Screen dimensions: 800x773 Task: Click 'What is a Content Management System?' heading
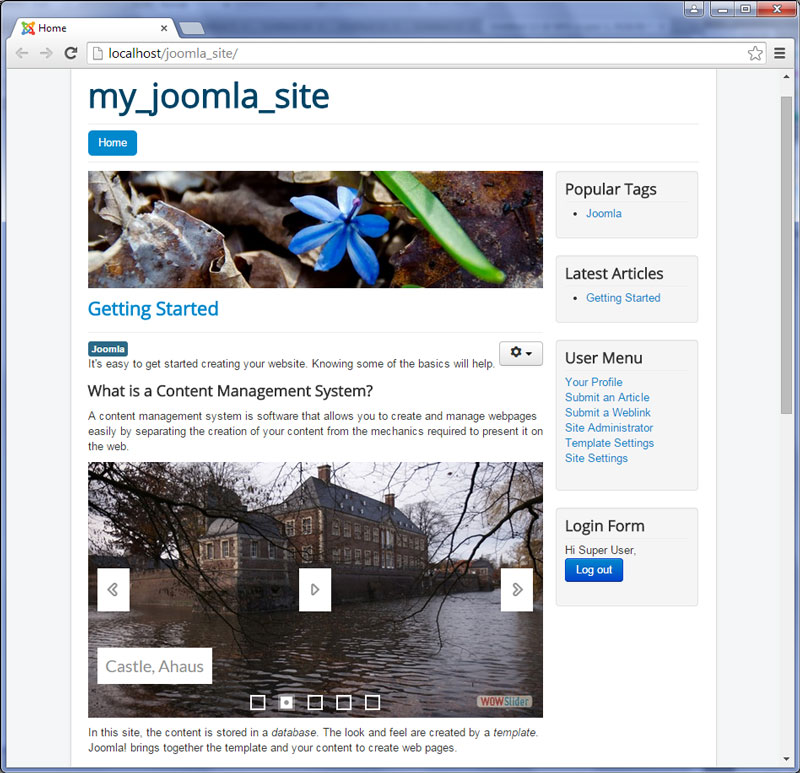(230, 391)
